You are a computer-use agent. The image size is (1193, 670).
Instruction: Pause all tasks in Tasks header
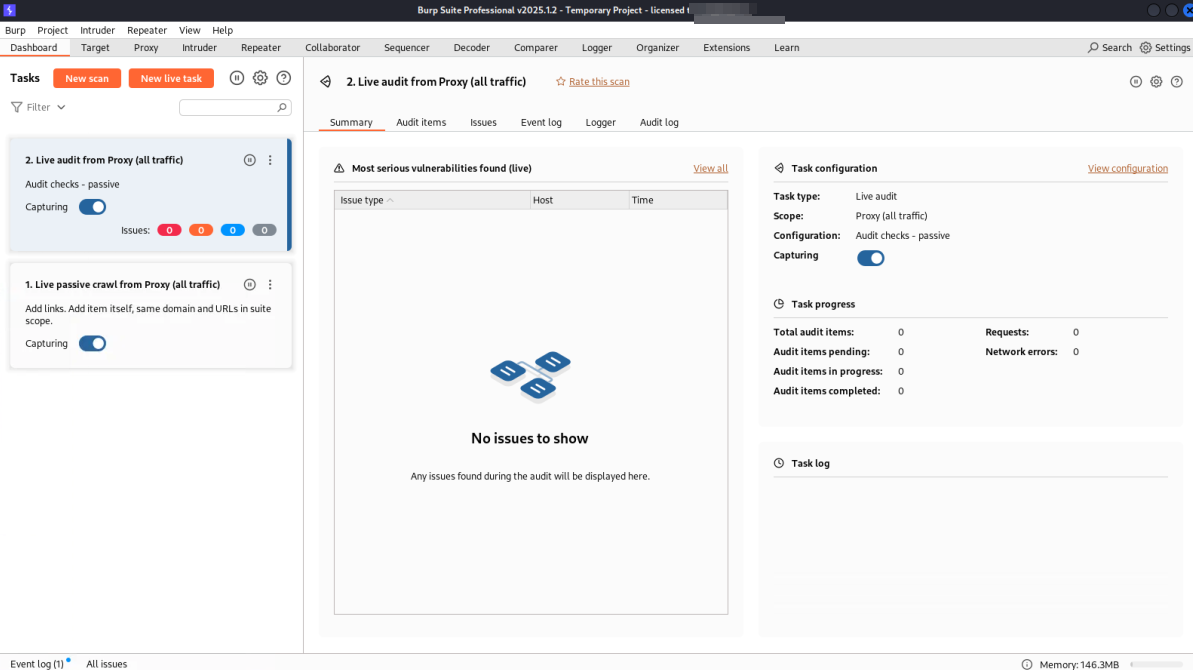point(237,78)
